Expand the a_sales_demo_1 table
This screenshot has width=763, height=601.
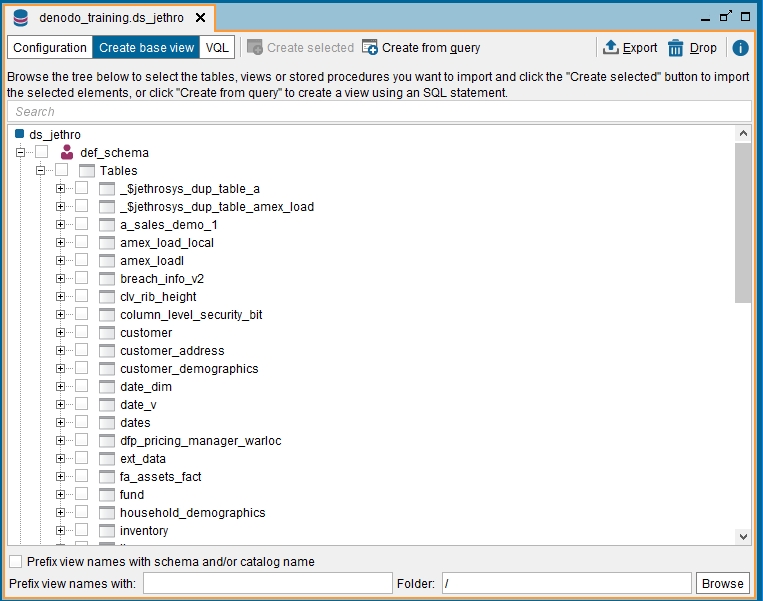coord(60,224)
